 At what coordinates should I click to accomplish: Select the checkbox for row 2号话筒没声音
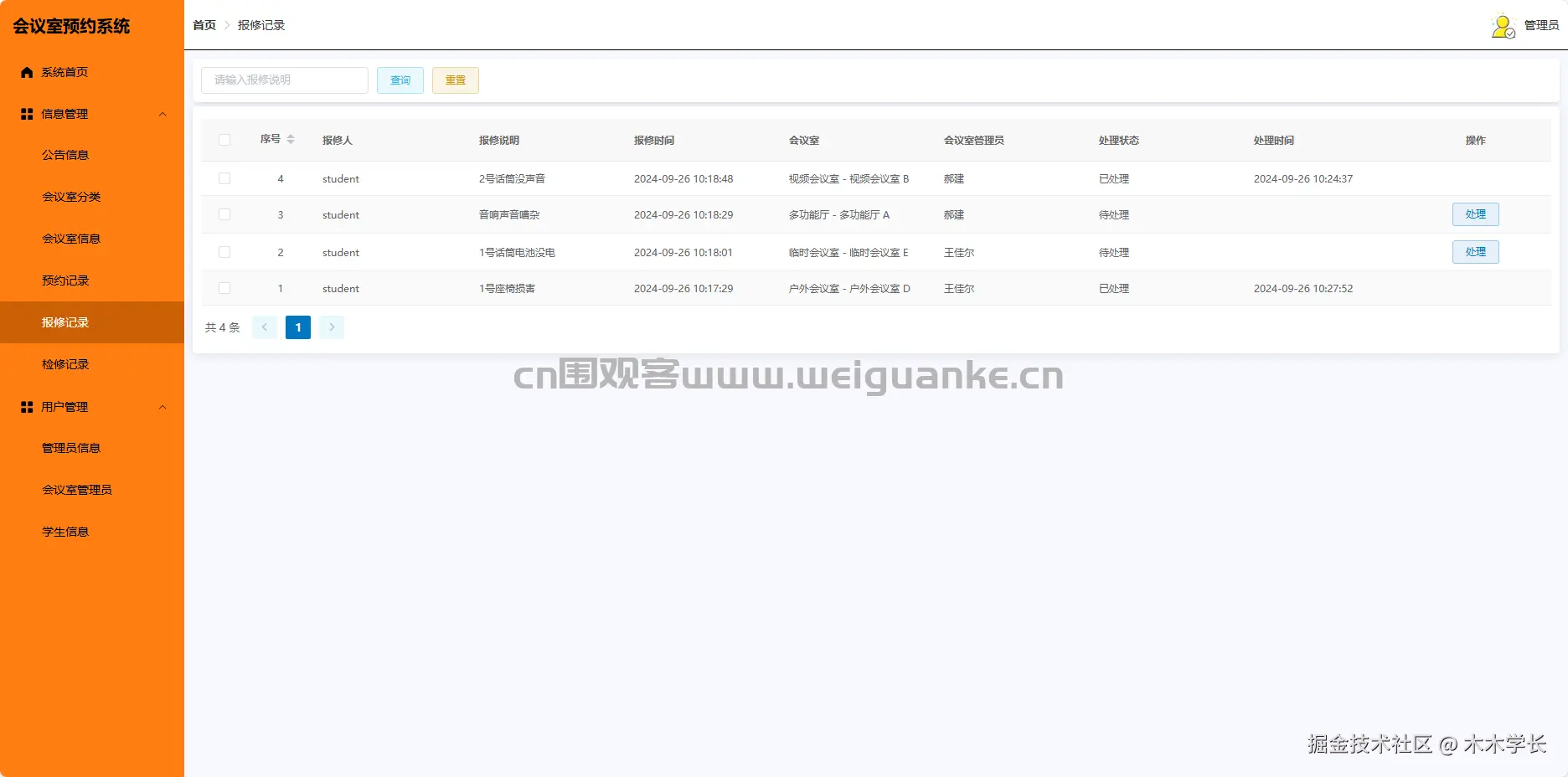click(x=224, y=178)
